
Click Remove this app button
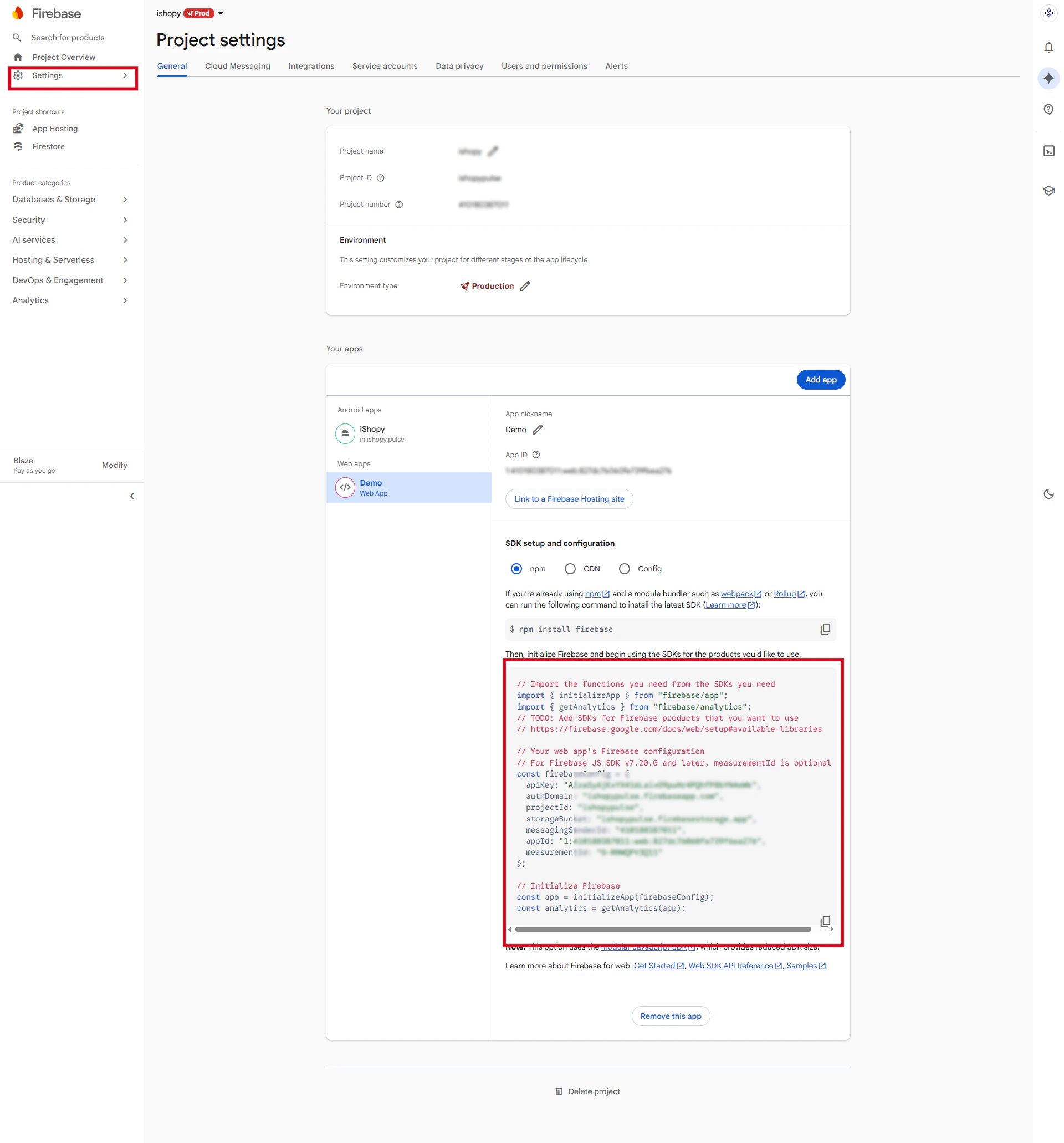tap(670, 1016)
